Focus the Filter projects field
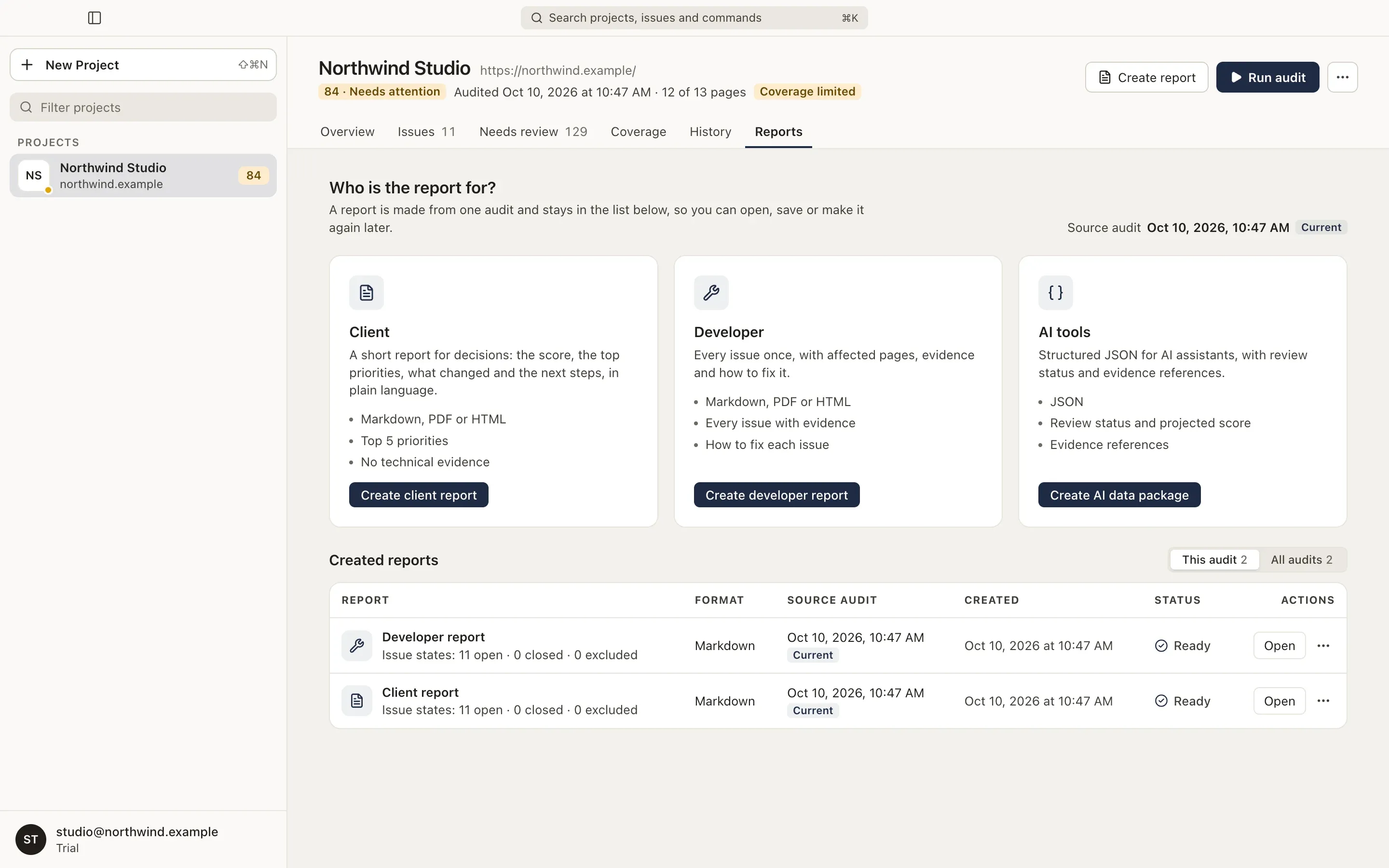 (143, 108)
